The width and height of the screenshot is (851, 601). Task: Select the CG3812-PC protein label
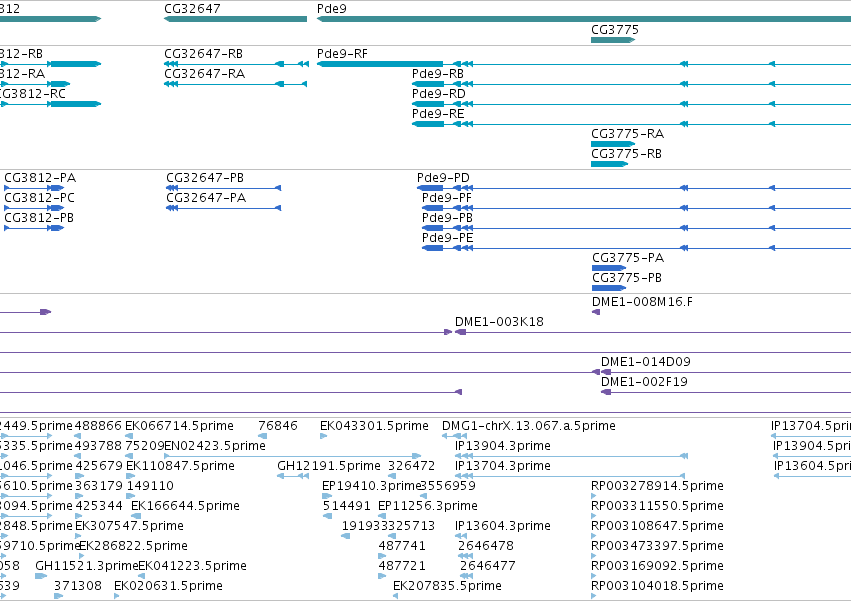click(39, 198)
